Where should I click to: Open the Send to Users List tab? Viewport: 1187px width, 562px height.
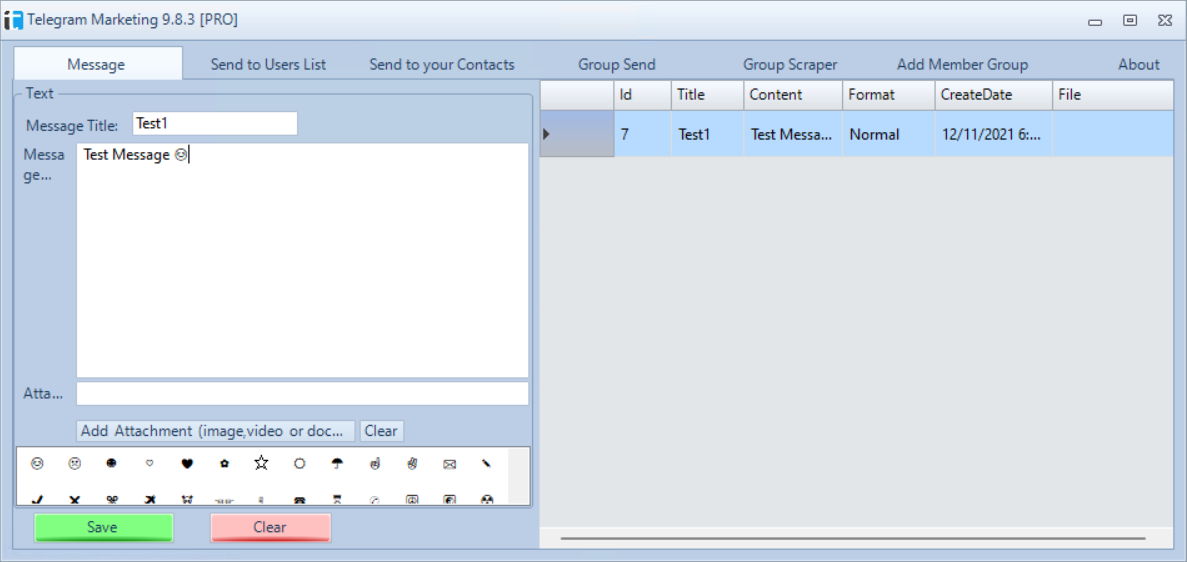click(x=268, y=64)
